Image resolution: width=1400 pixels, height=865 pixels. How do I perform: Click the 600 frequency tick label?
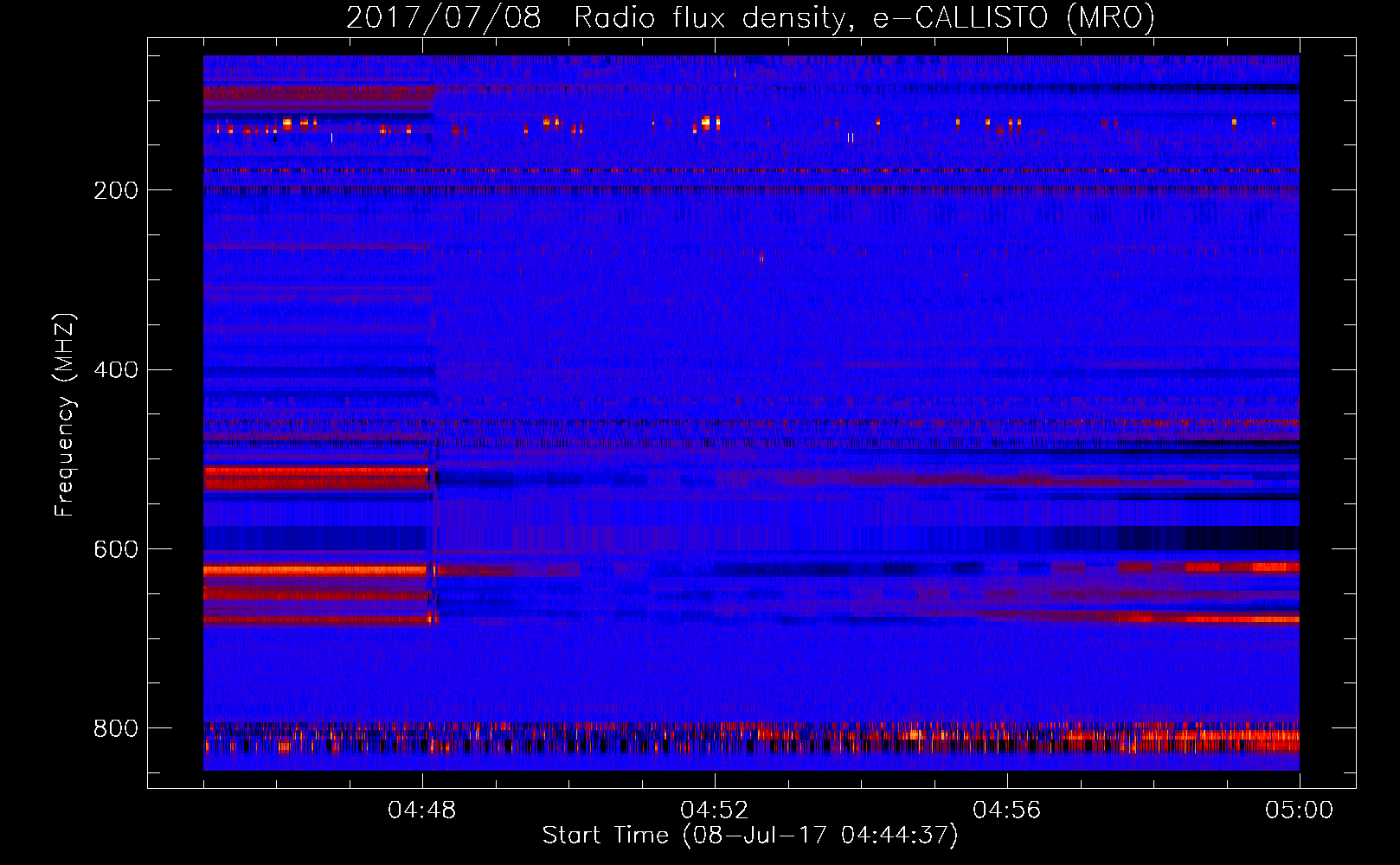(x=116, y=550)
